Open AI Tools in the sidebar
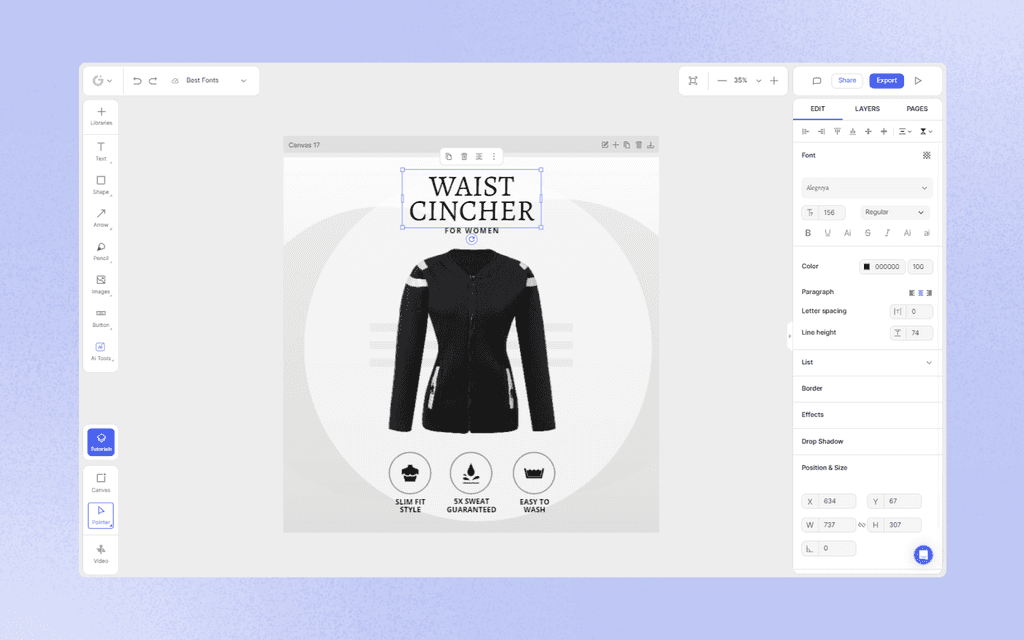The image size is (1024, 640). pyautogui.click(x=100, y=350)
